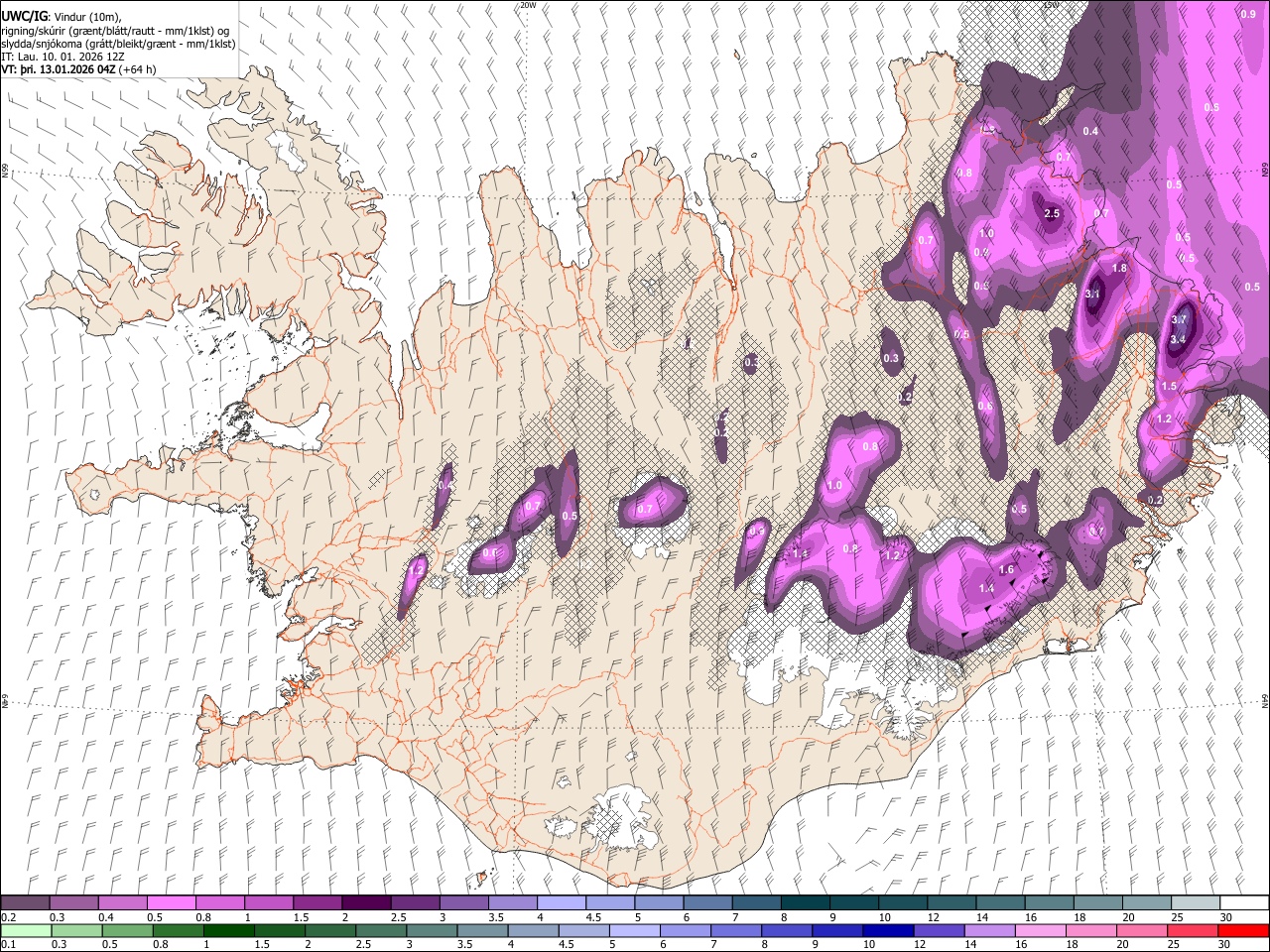Viewport: 1270px width, 952px height.
Task: Select the 3.7 snowfall value label
Action: pos(1179,319)
